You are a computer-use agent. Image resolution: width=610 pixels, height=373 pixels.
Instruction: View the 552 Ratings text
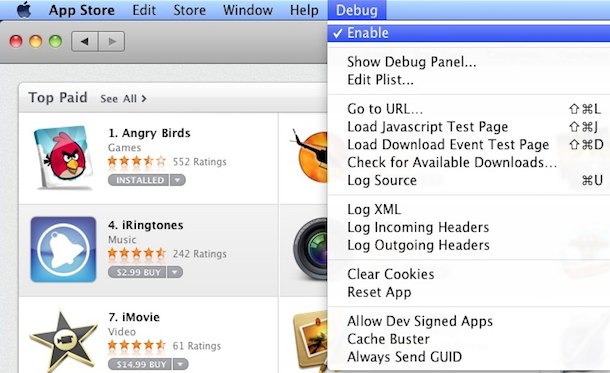200,162
